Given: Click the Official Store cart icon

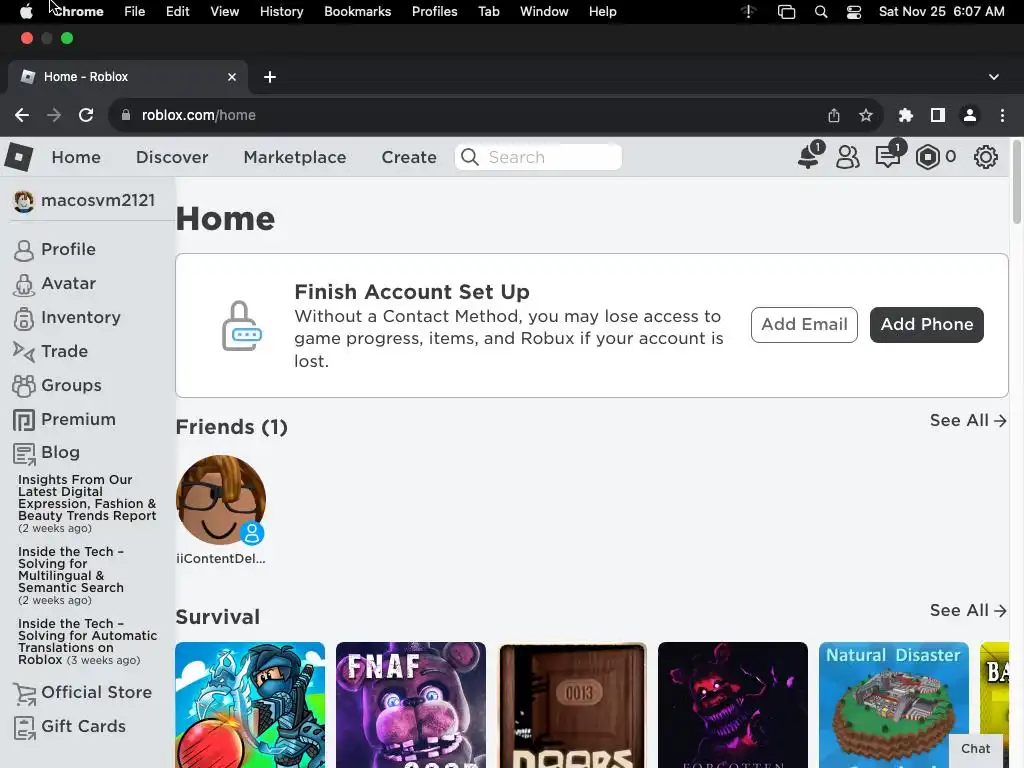Looking at the screenshot, I should [24, 693].
